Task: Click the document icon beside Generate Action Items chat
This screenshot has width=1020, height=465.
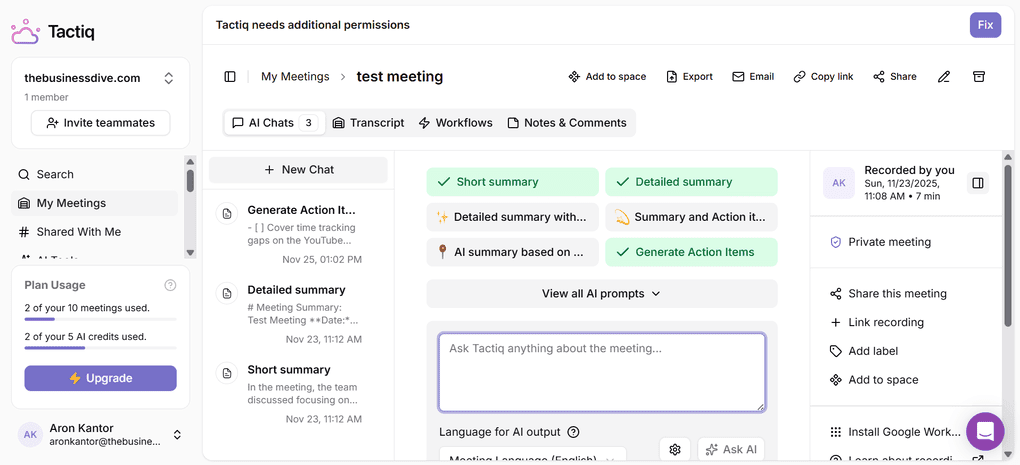Action: (226, 214)
